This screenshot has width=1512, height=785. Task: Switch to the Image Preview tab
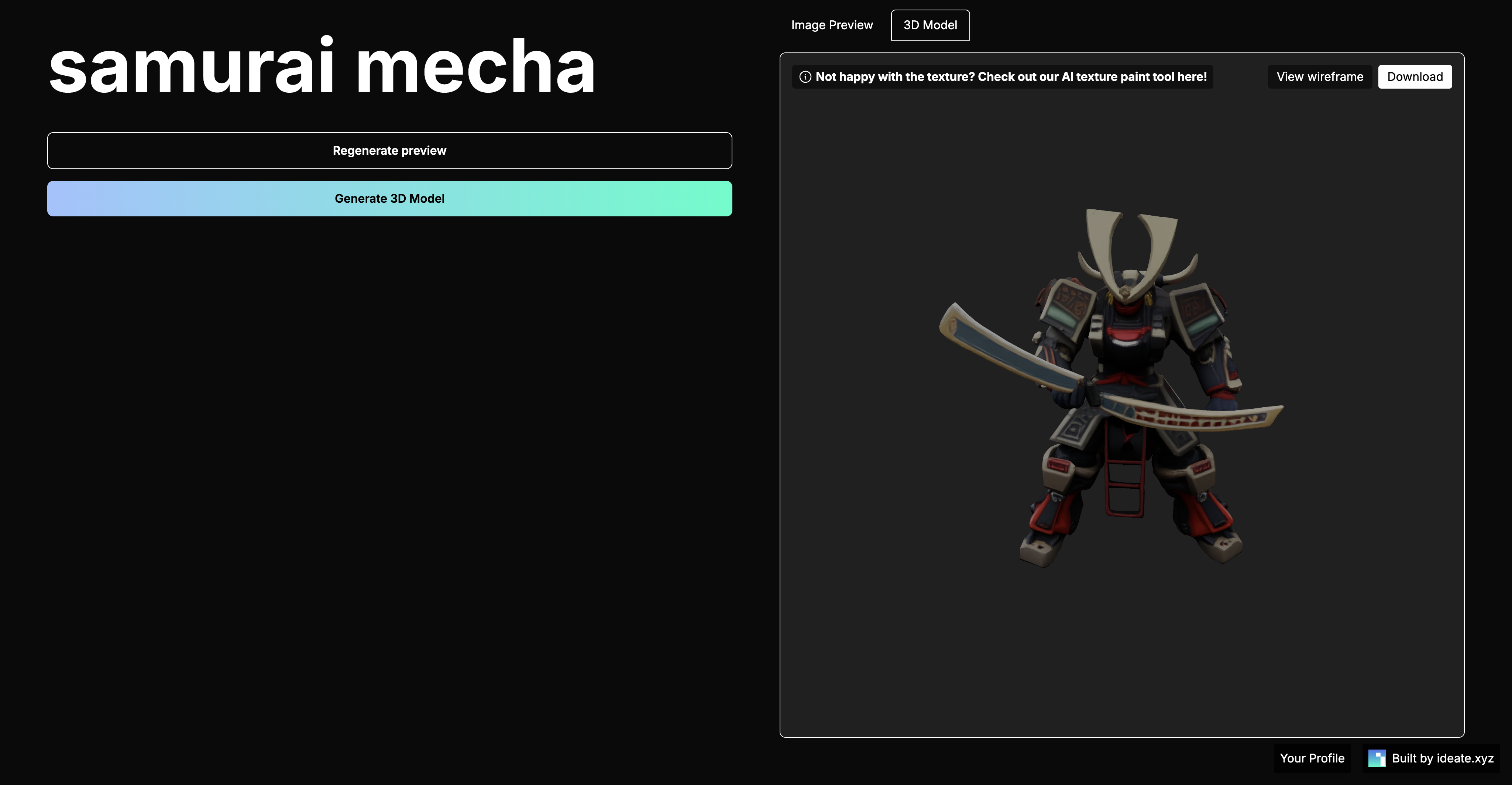click(832, 25)
